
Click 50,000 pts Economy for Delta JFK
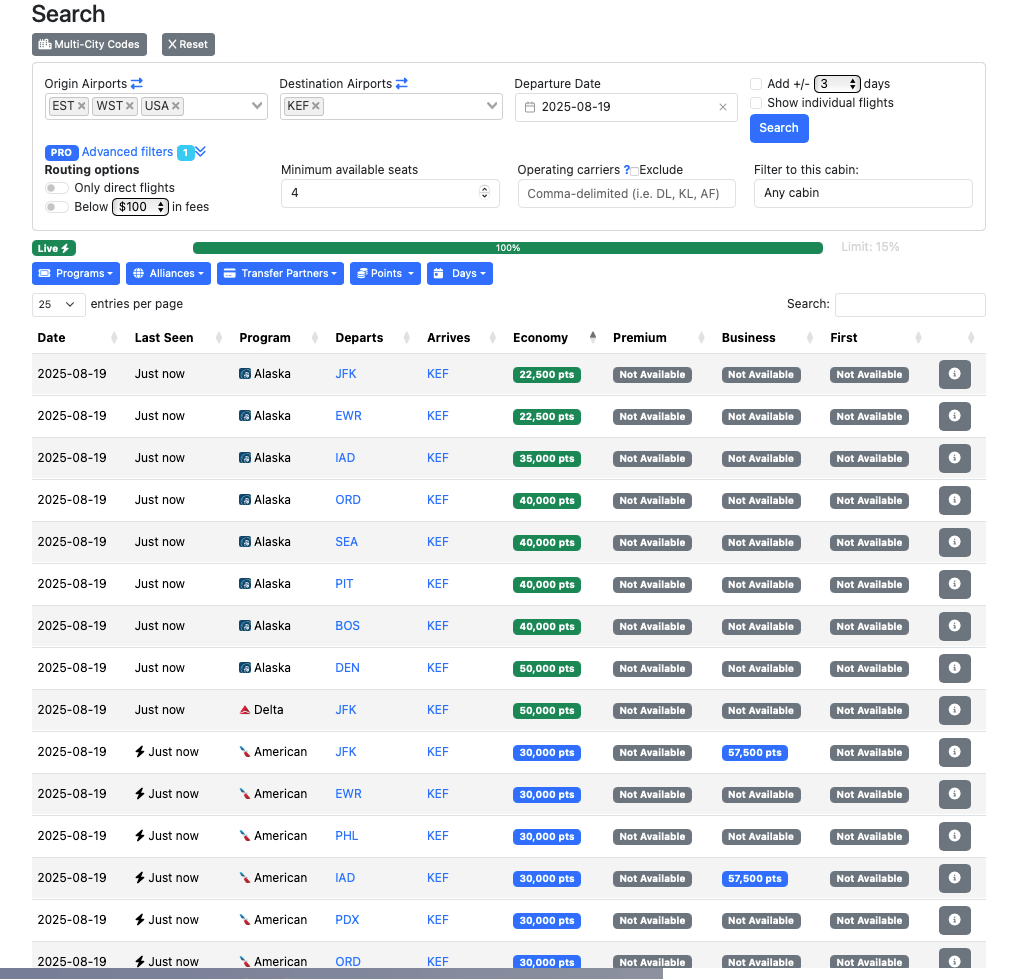pos(546,711)
